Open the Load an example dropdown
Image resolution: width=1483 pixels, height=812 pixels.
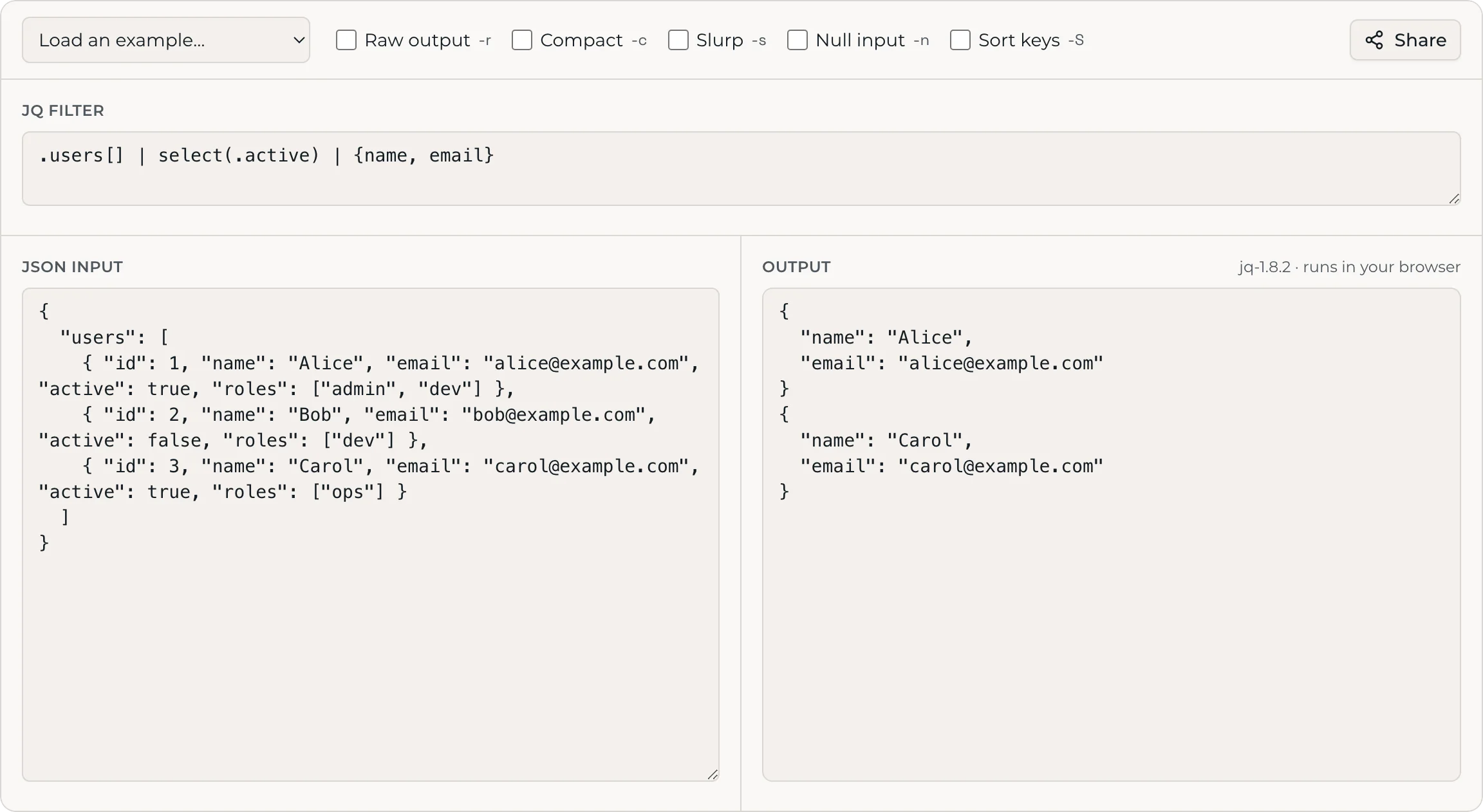pyautogui.click(x=166, y=40)
